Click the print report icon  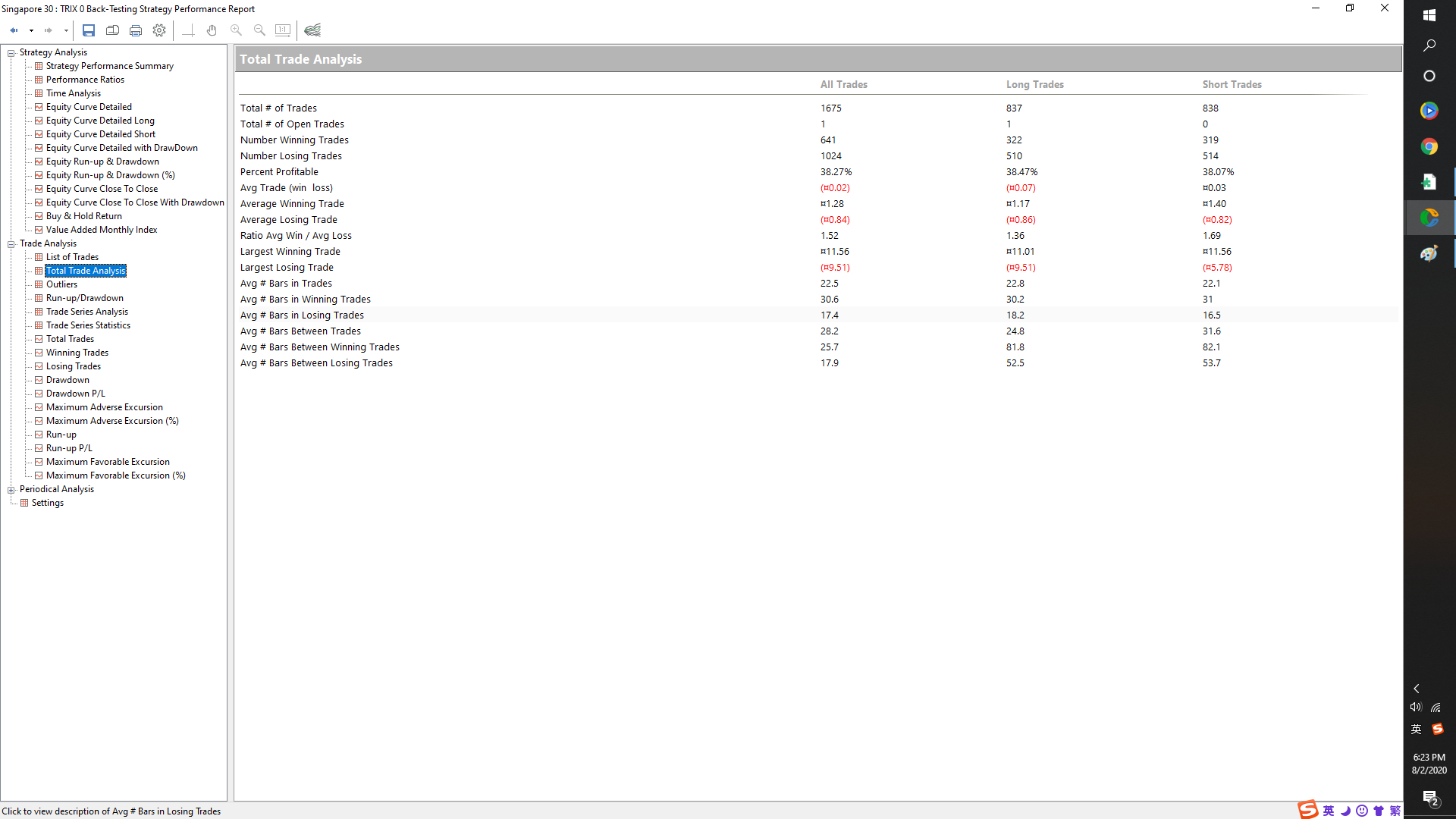click(136, 30)
